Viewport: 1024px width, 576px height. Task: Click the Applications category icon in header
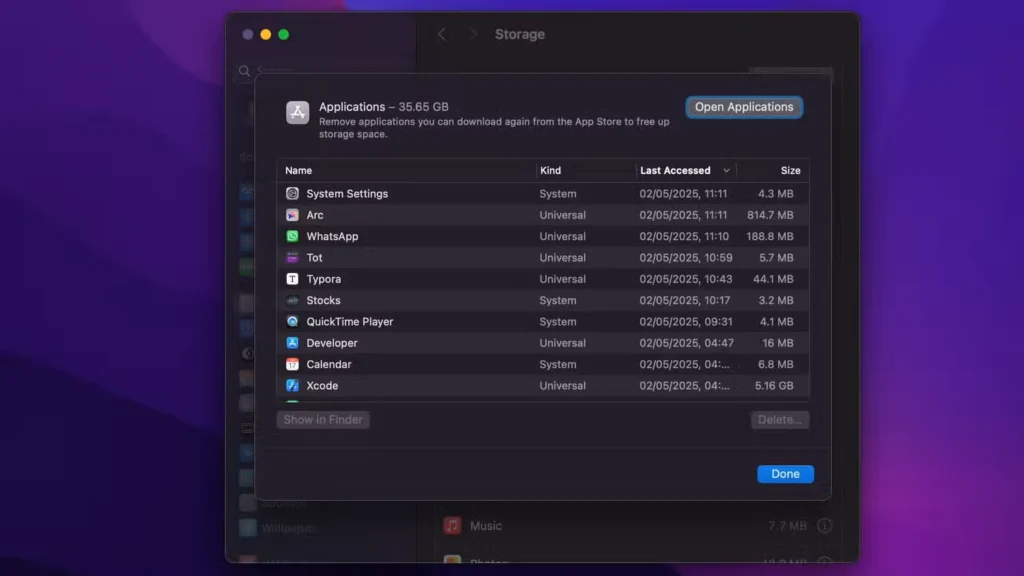[297, 112]
